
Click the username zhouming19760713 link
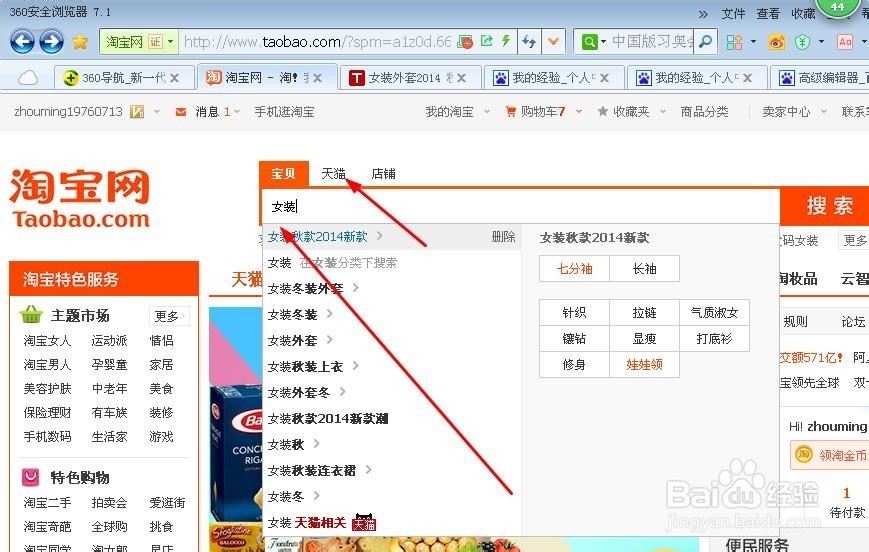68,111
